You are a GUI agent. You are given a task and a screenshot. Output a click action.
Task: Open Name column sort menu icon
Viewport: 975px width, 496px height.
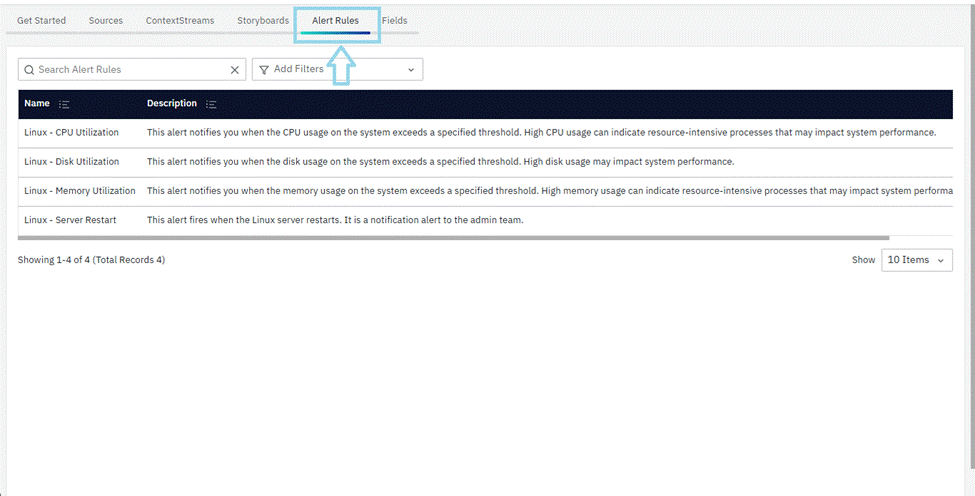(x=64, y=104)
